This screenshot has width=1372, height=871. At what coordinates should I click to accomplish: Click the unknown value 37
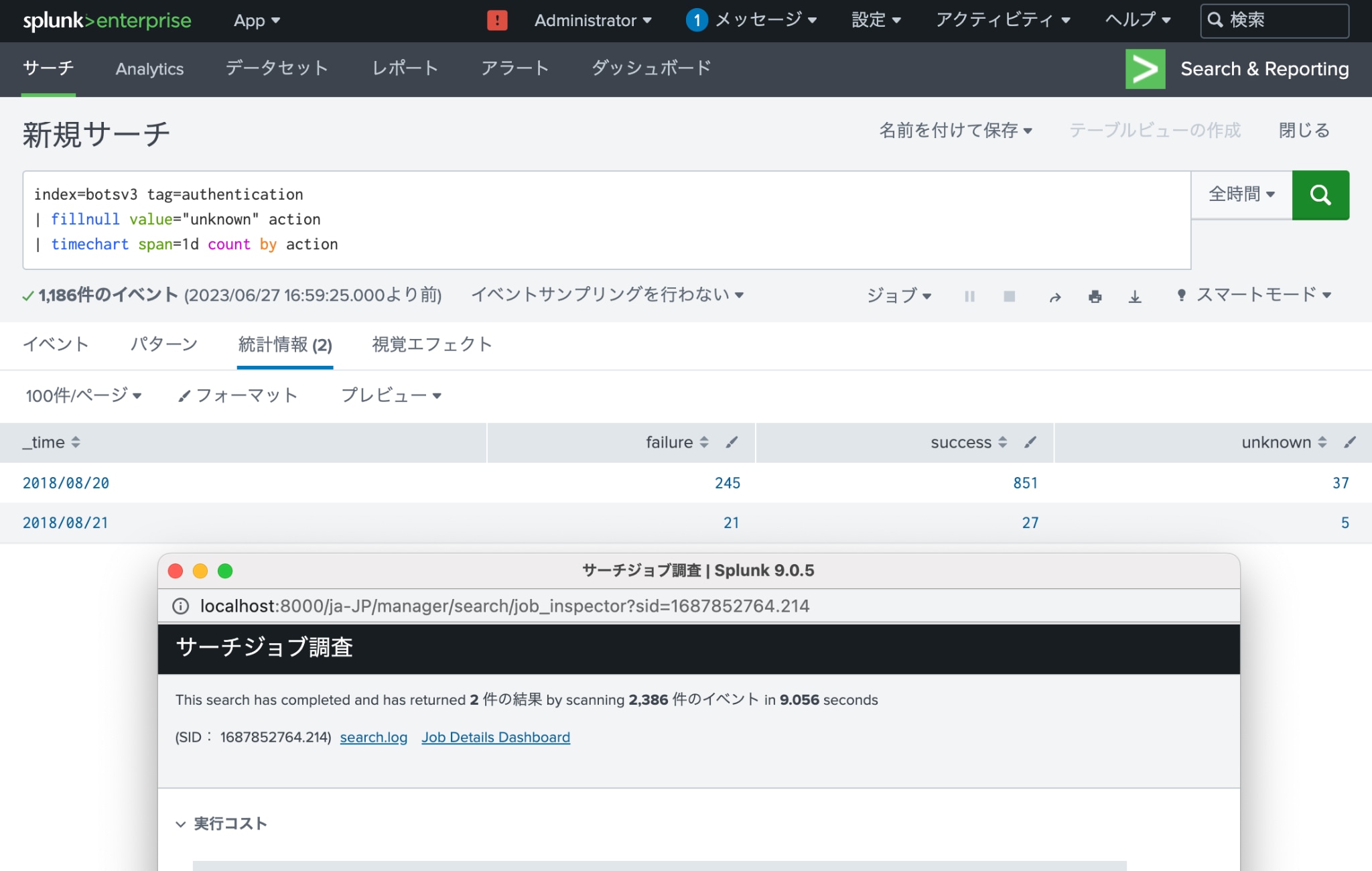pos(1341,483)
